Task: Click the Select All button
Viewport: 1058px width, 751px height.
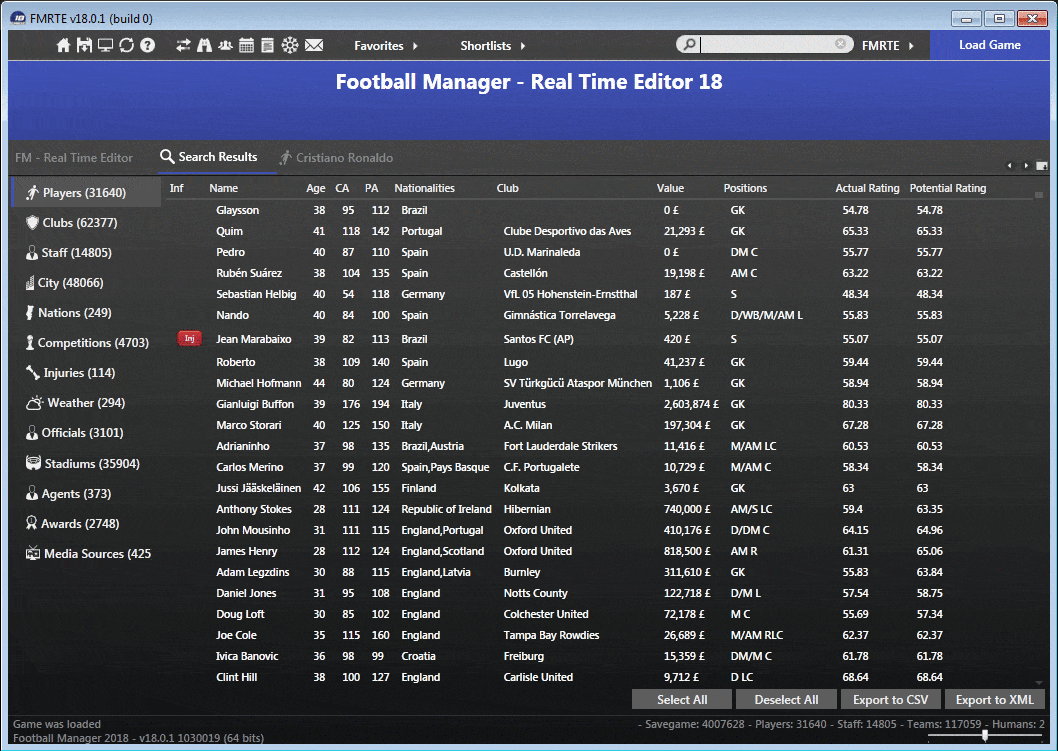Action: click(x=681, y=700)
